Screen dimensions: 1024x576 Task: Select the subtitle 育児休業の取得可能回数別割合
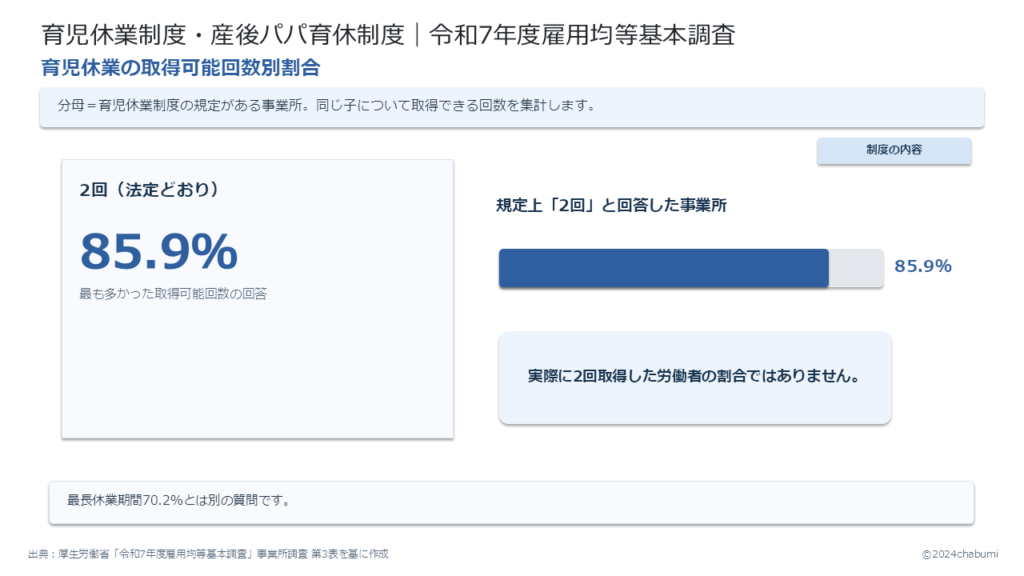180,68
